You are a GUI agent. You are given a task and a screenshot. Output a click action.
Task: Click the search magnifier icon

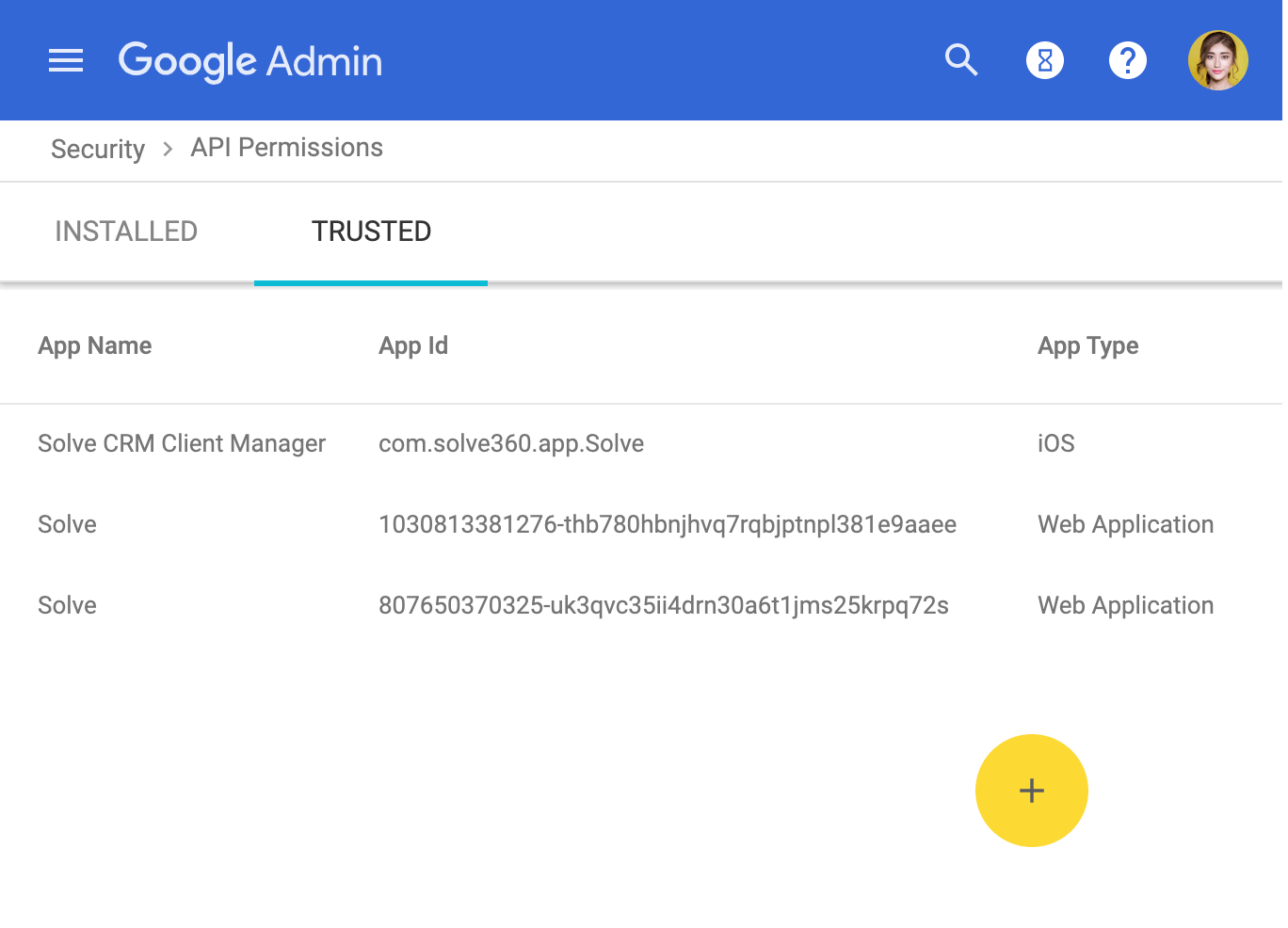click(x=961, y=60)
